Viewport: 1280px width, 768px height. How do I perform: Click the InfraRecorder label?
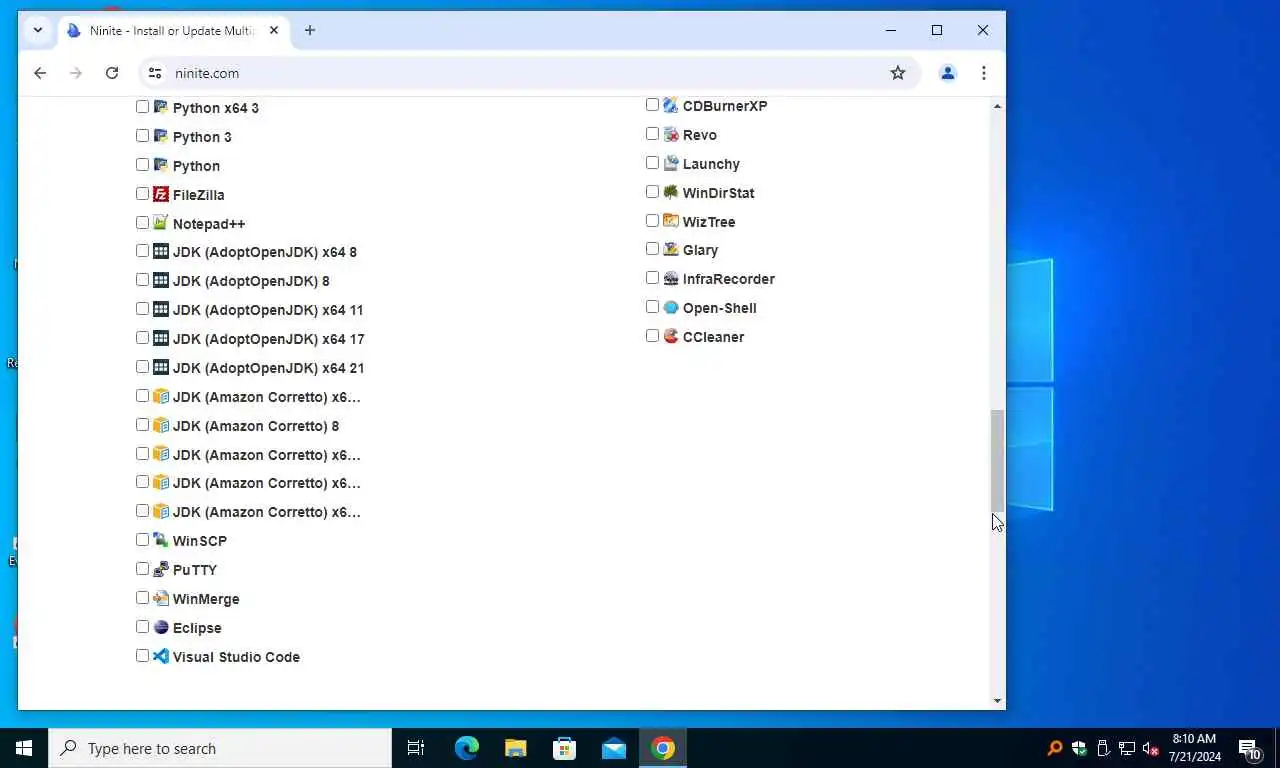coord(729,279)
